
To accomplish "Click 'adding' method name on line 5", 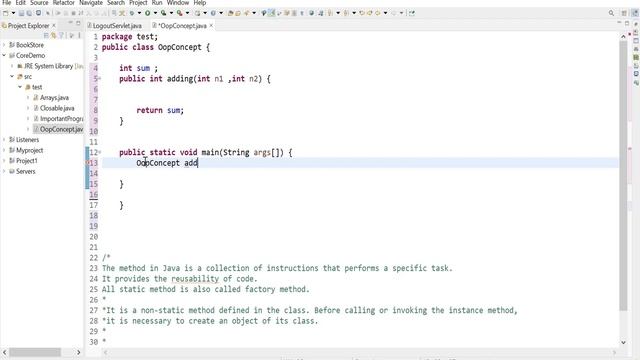I will 180,79.
